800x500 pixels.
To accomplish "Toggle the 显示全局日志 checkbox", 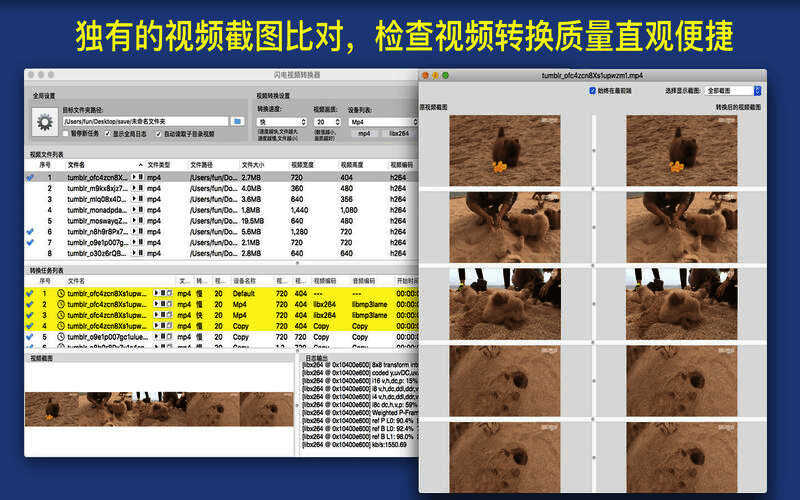I will 105,133.
